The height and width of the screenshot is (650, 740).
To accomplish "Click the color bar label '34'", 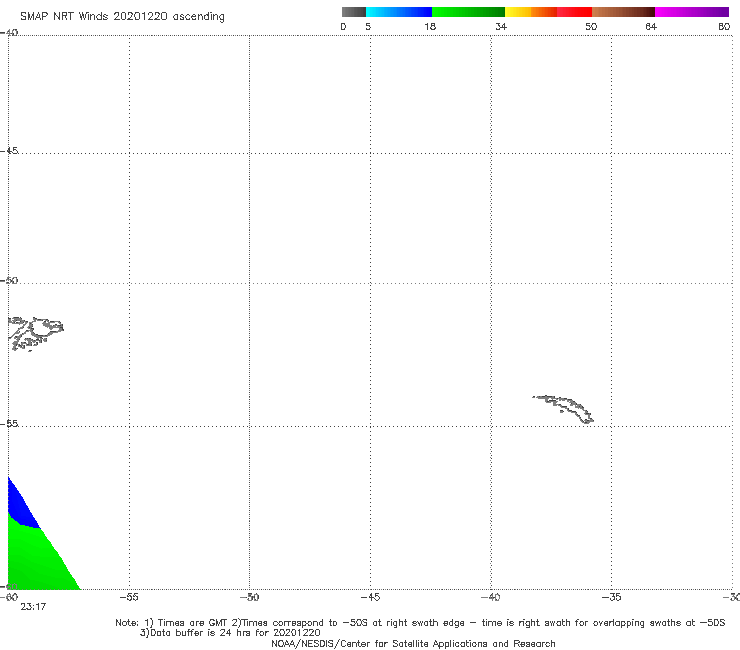I will tap(501, 26).
